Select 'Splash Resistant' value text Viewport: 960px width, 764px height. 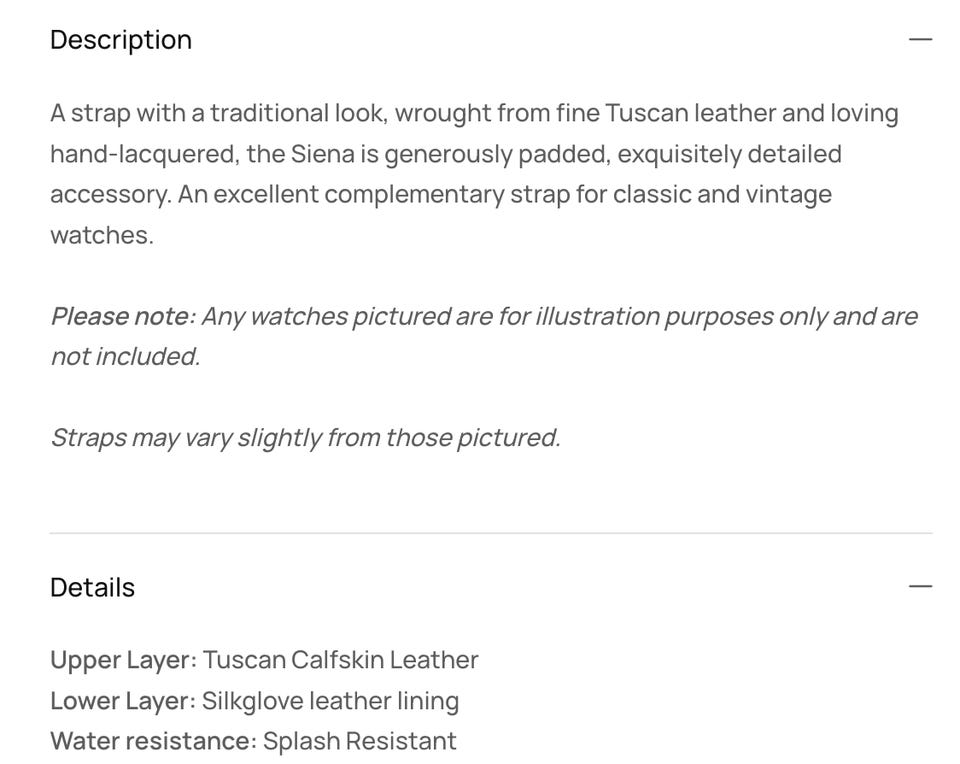coord(359,741)
